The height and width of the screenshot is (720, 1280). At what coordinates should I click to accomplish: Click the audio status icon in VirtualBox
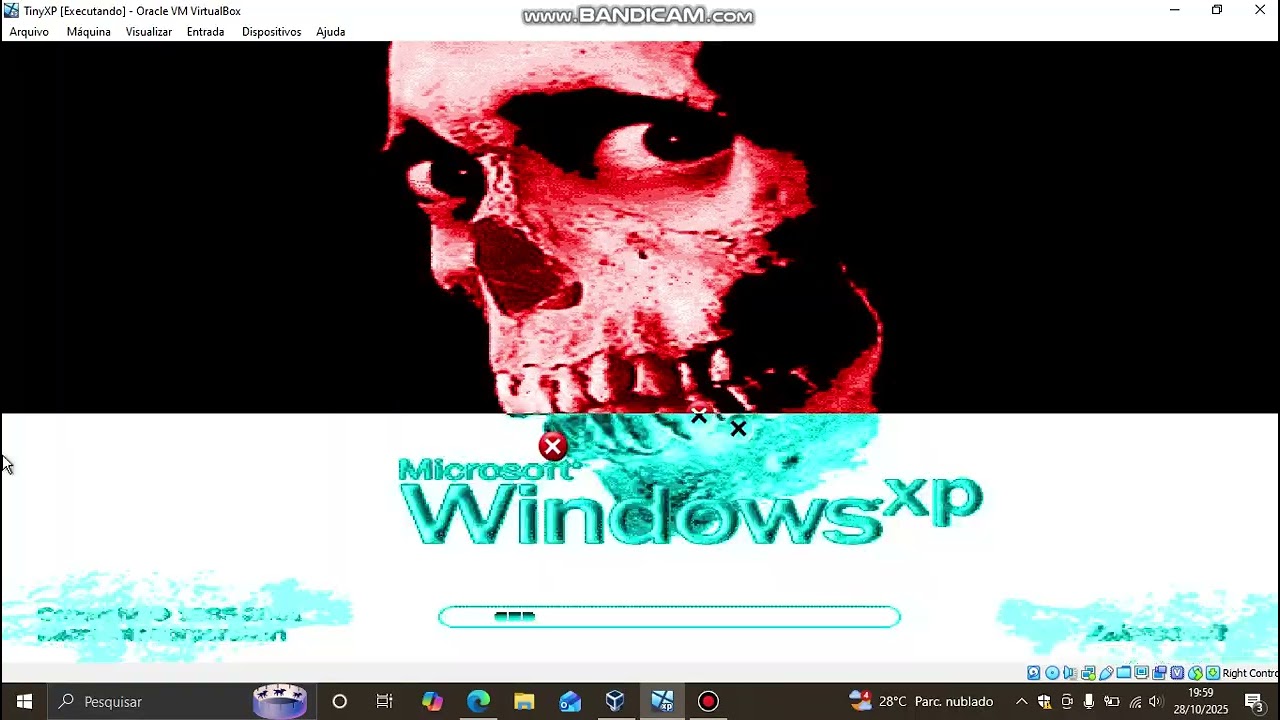pos(1070,673)
